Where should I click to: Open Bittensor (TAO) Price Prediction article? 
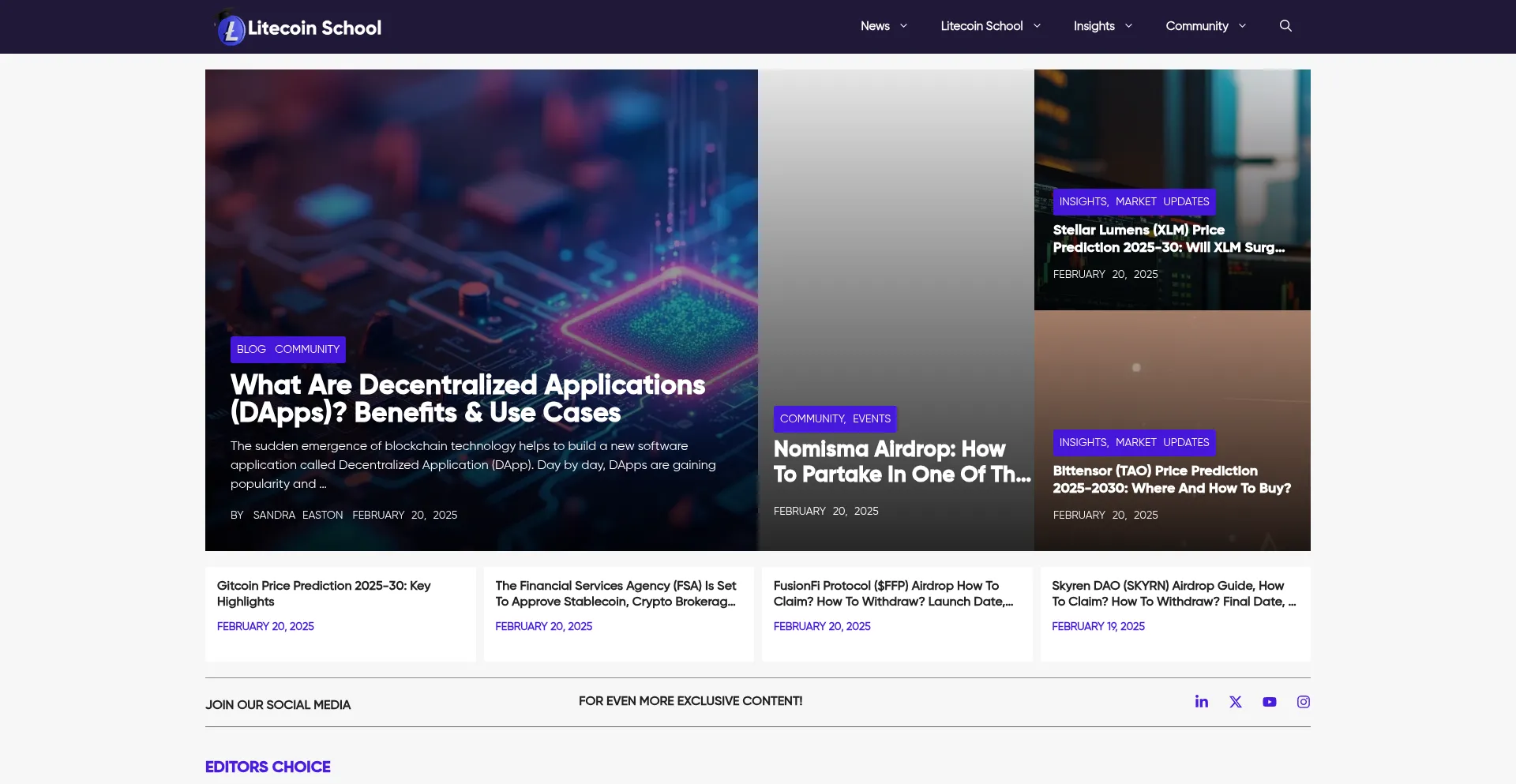point(1172,479)
